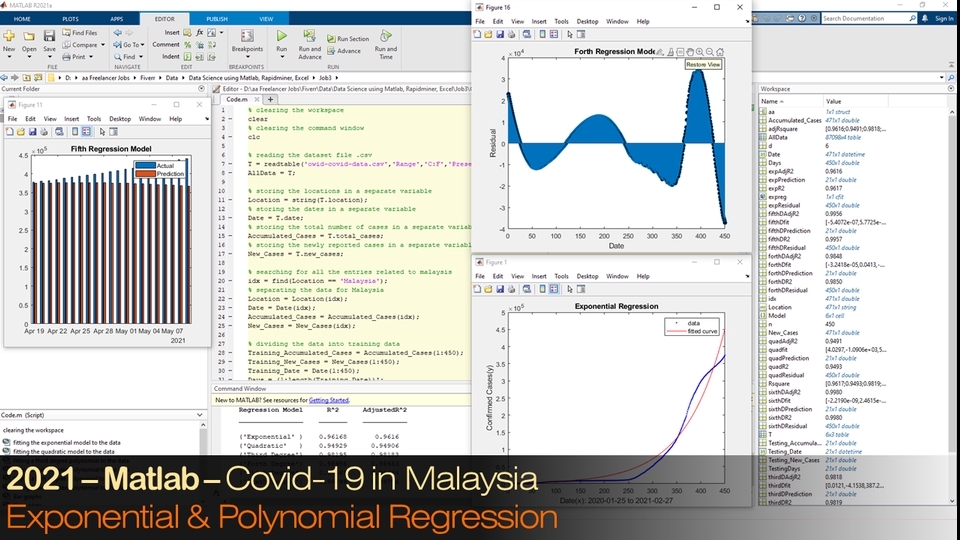Click the Sign In button

944,18
